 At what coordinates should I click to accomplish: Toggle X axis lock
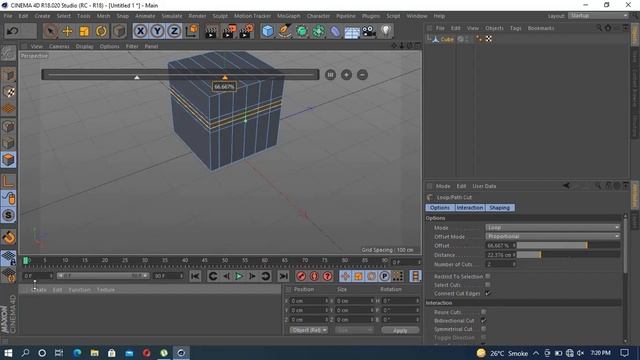click(140, 31)
